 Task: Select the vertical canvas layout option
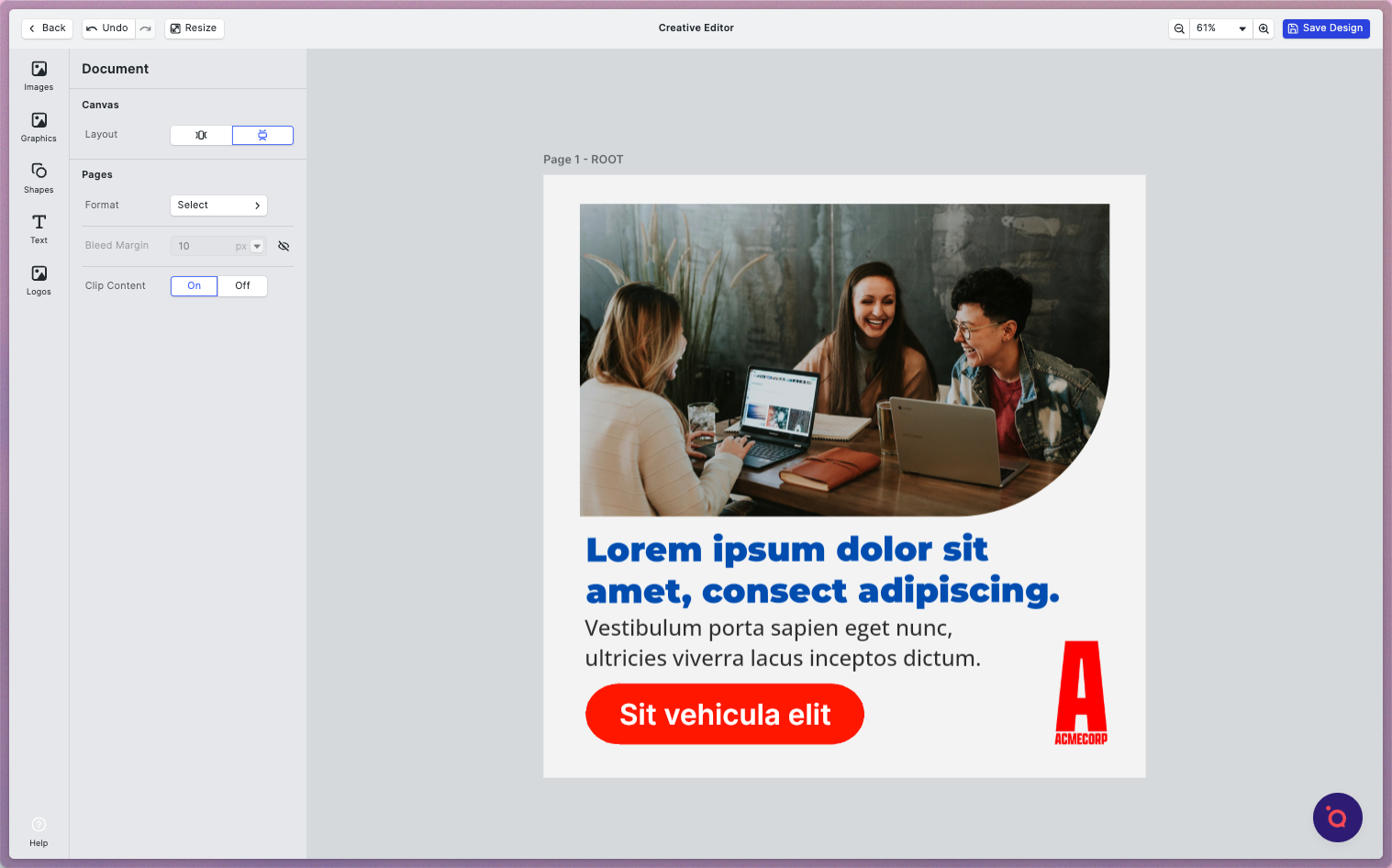coord(262,136)
